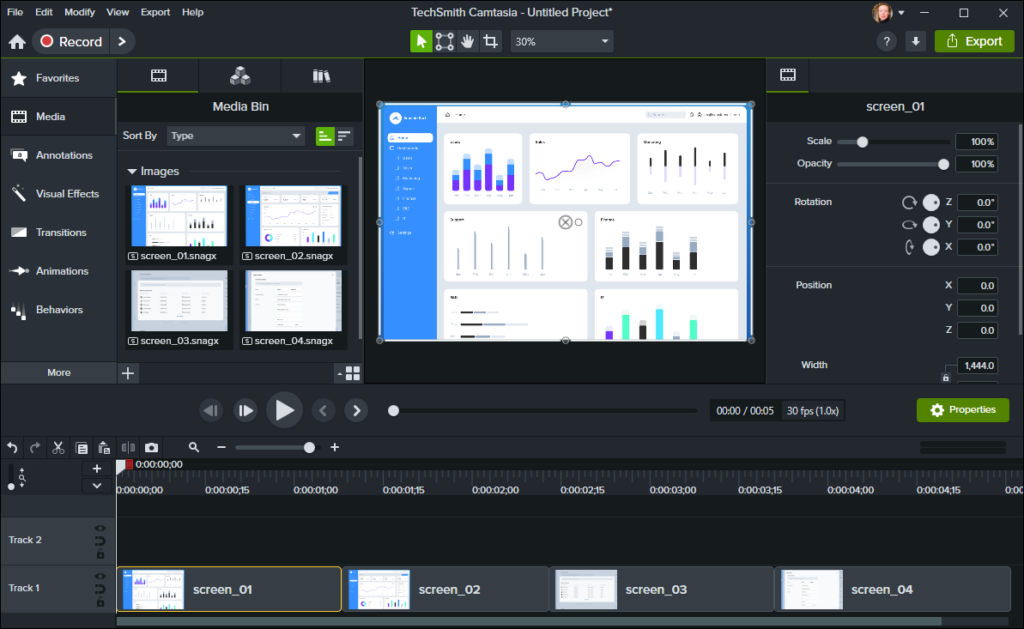Select the Edit arrow tool in the toolbar
The height and width of the screenshot is (629, 1024).
420,41
